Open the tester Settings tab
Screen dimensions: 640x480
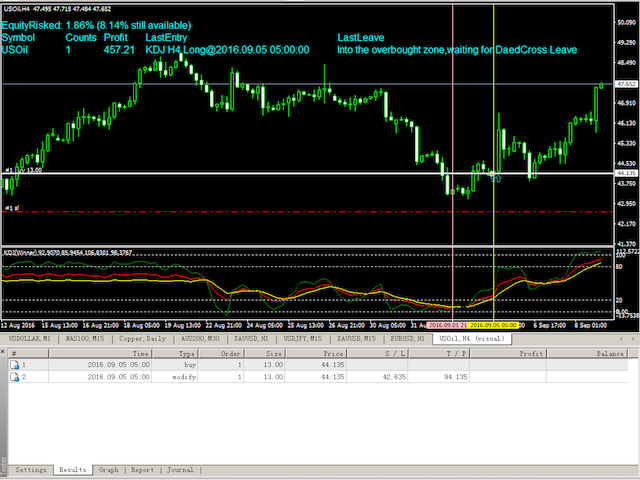click(x=31, y=470)
